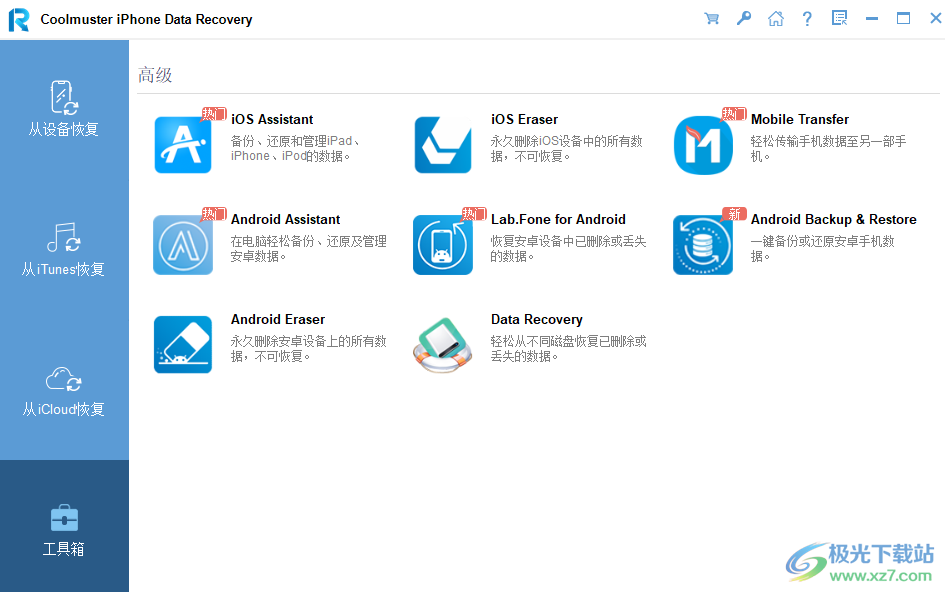Open the Android Eraser app icon
This screenshot has height=592, width=945.
click(183, 344)
